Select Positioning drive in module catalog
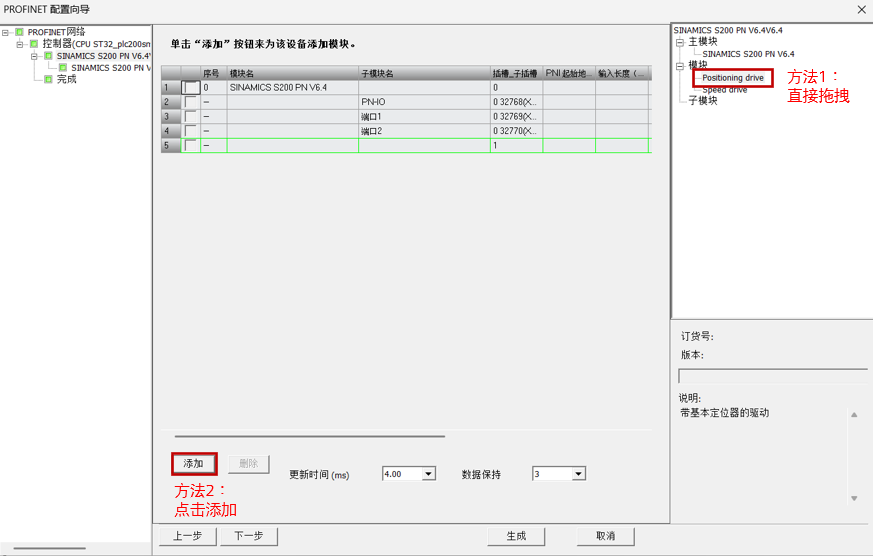This screenshot has height=557, width=875. click(x=733, y=78)
